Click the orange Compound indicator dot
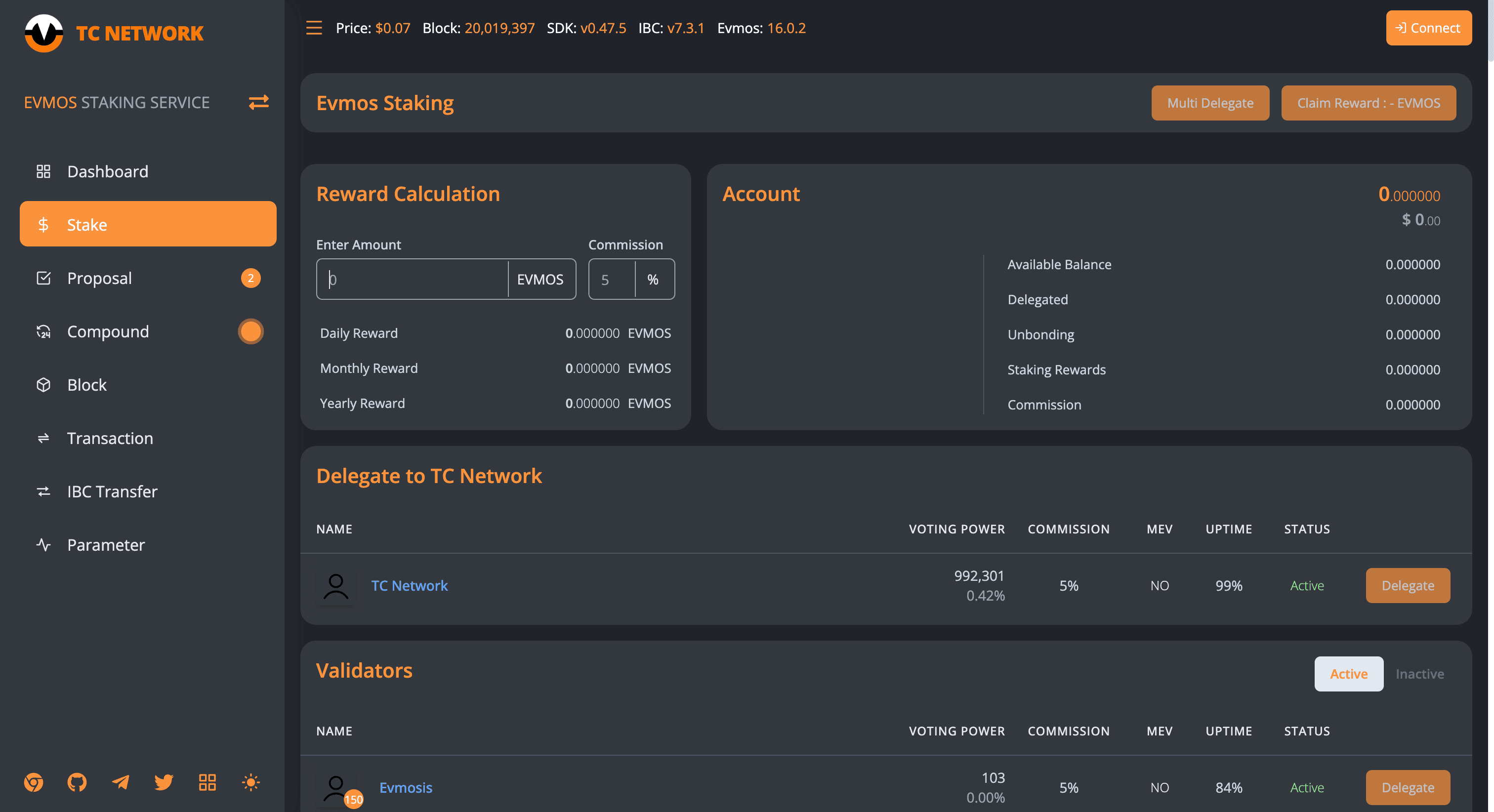Image resolution: width=1494 pixels, height=812 pixels. pos(250,331)
